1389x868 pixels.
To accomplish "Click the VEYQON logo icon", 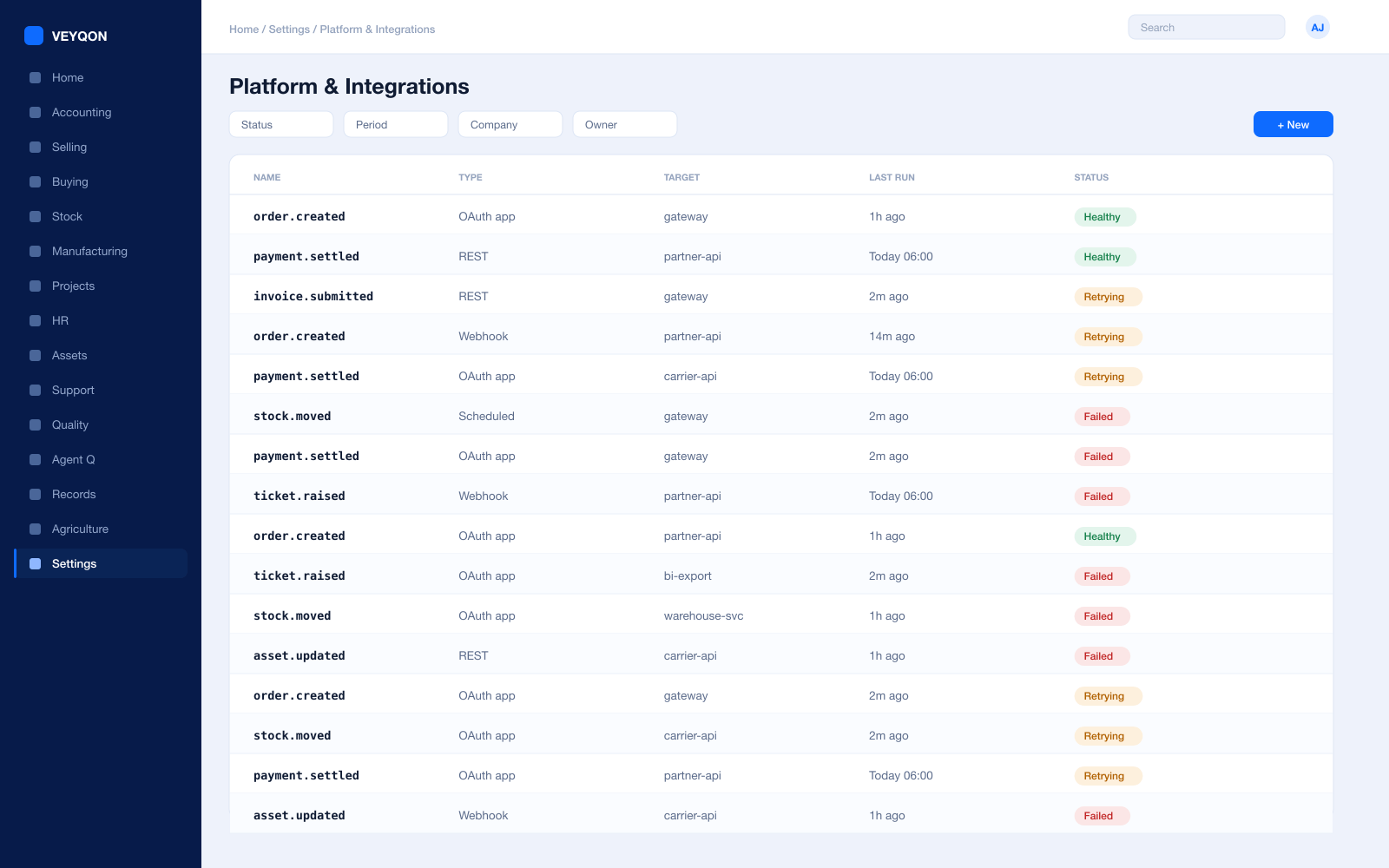I will [34, 36].
